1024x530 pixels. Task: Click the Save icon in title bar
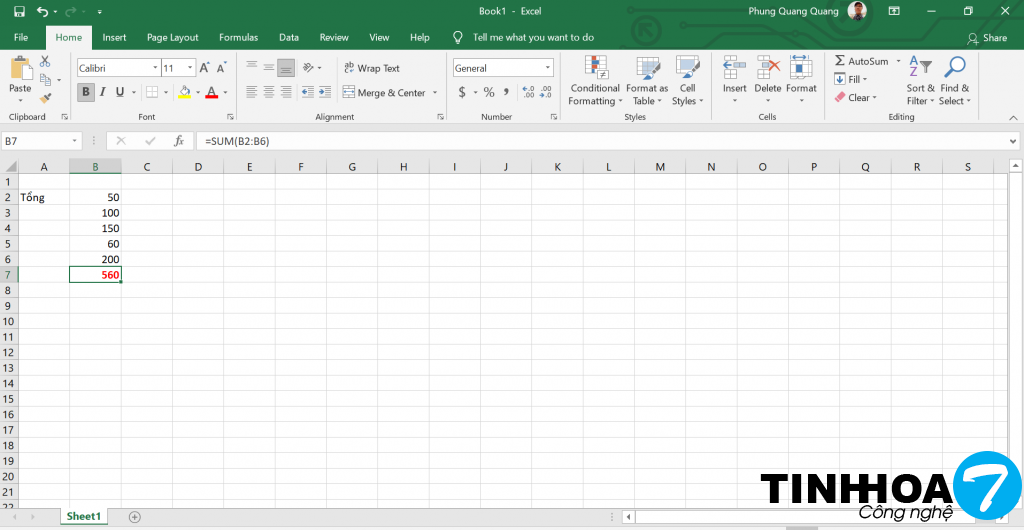(19, 11)
